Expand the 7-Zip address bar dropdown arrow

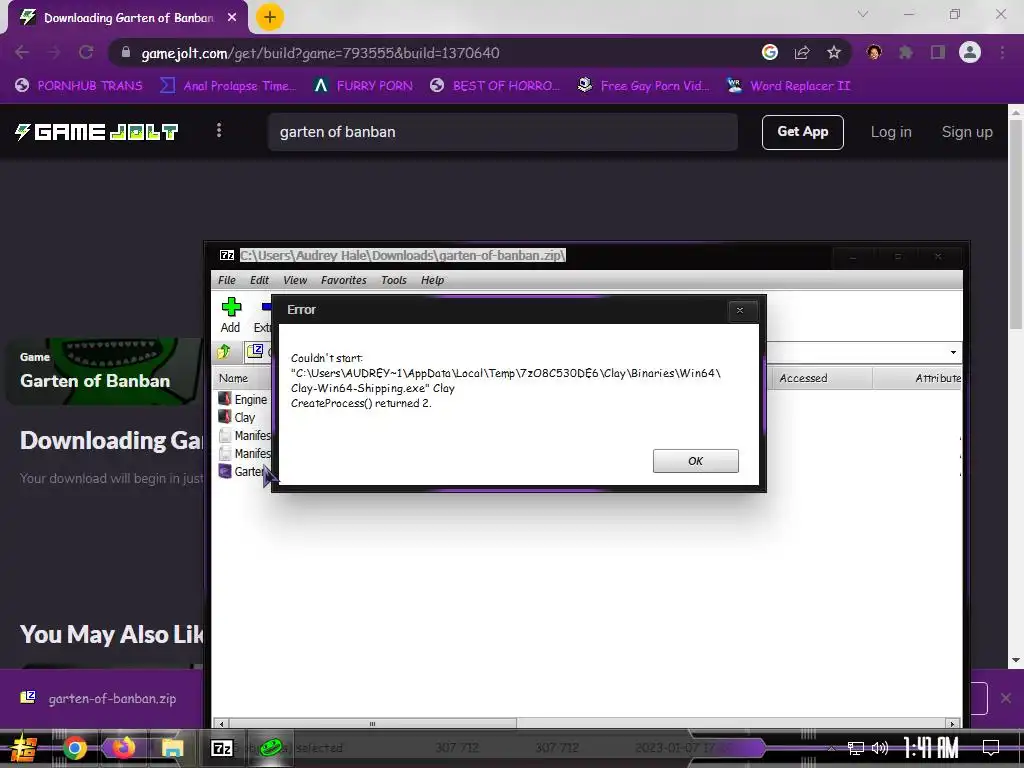(953, 353)
